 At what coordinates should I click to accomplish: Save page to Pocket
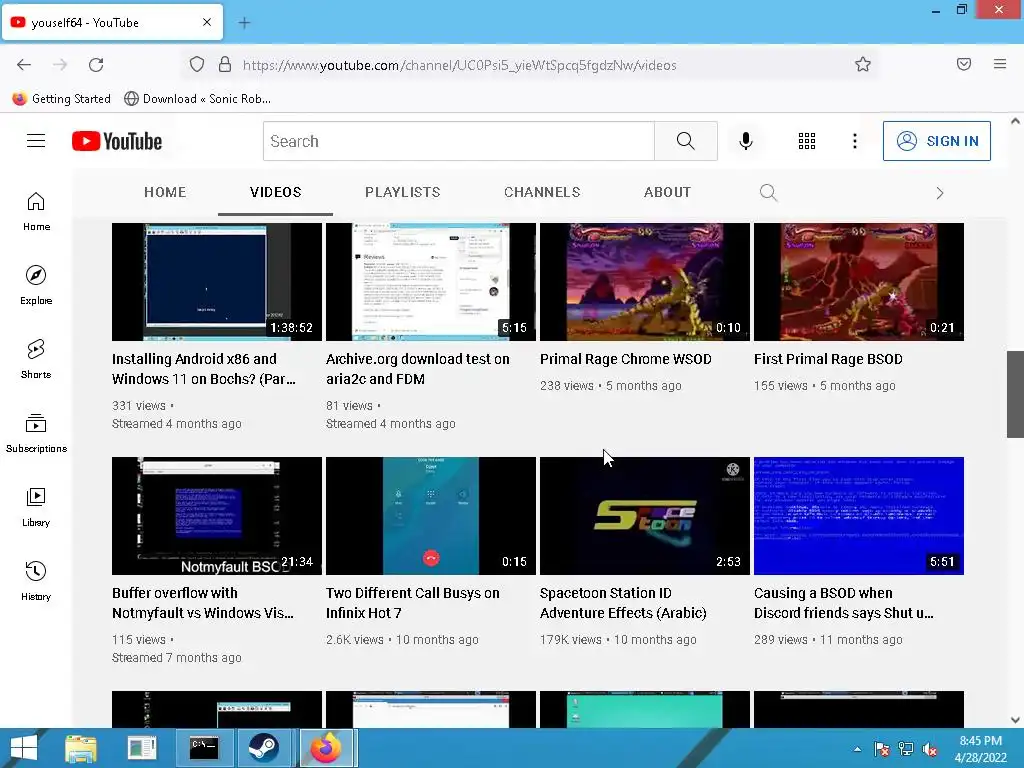click(964, 64)
